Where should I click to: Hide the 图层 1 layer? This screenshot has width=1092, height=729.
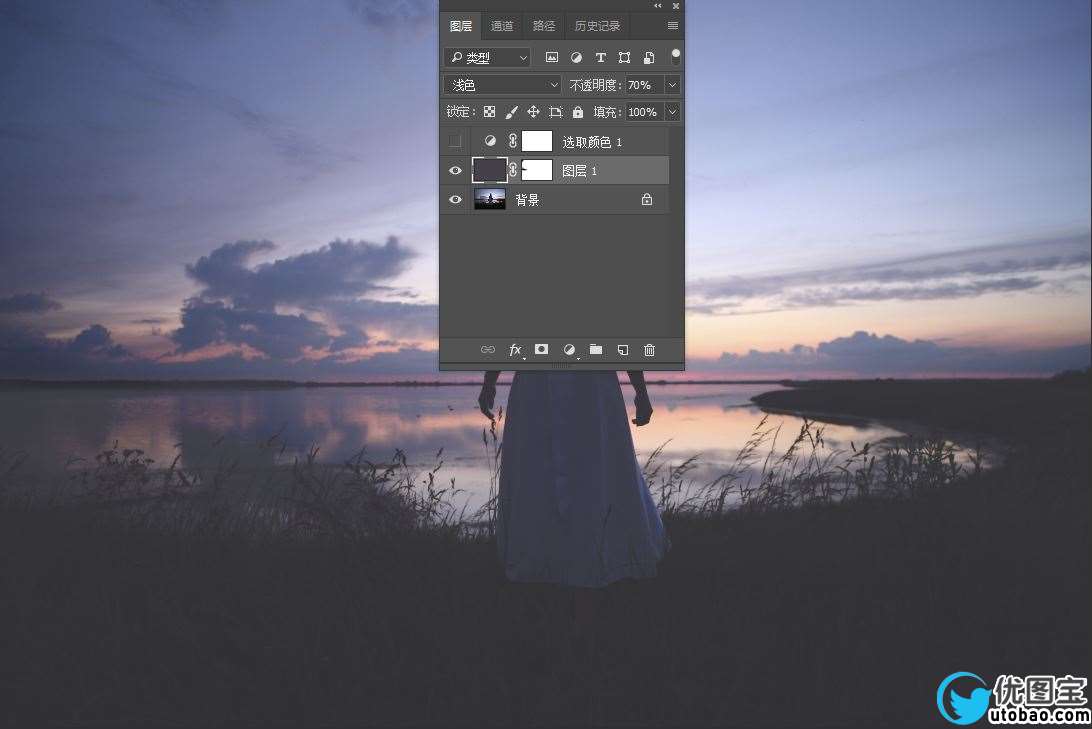coord(455,171)
